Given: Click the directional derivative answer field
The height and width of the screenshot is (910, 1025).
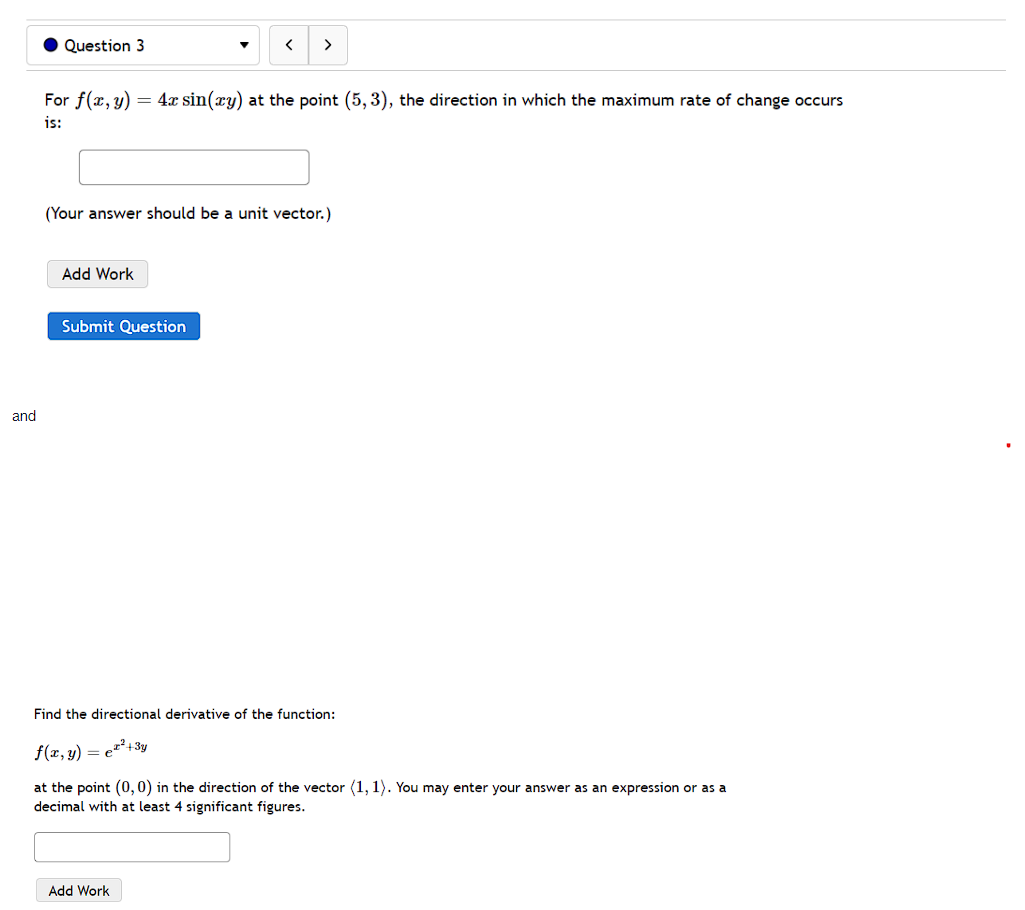Looking at the screenshot, I should tap(131, 846).
